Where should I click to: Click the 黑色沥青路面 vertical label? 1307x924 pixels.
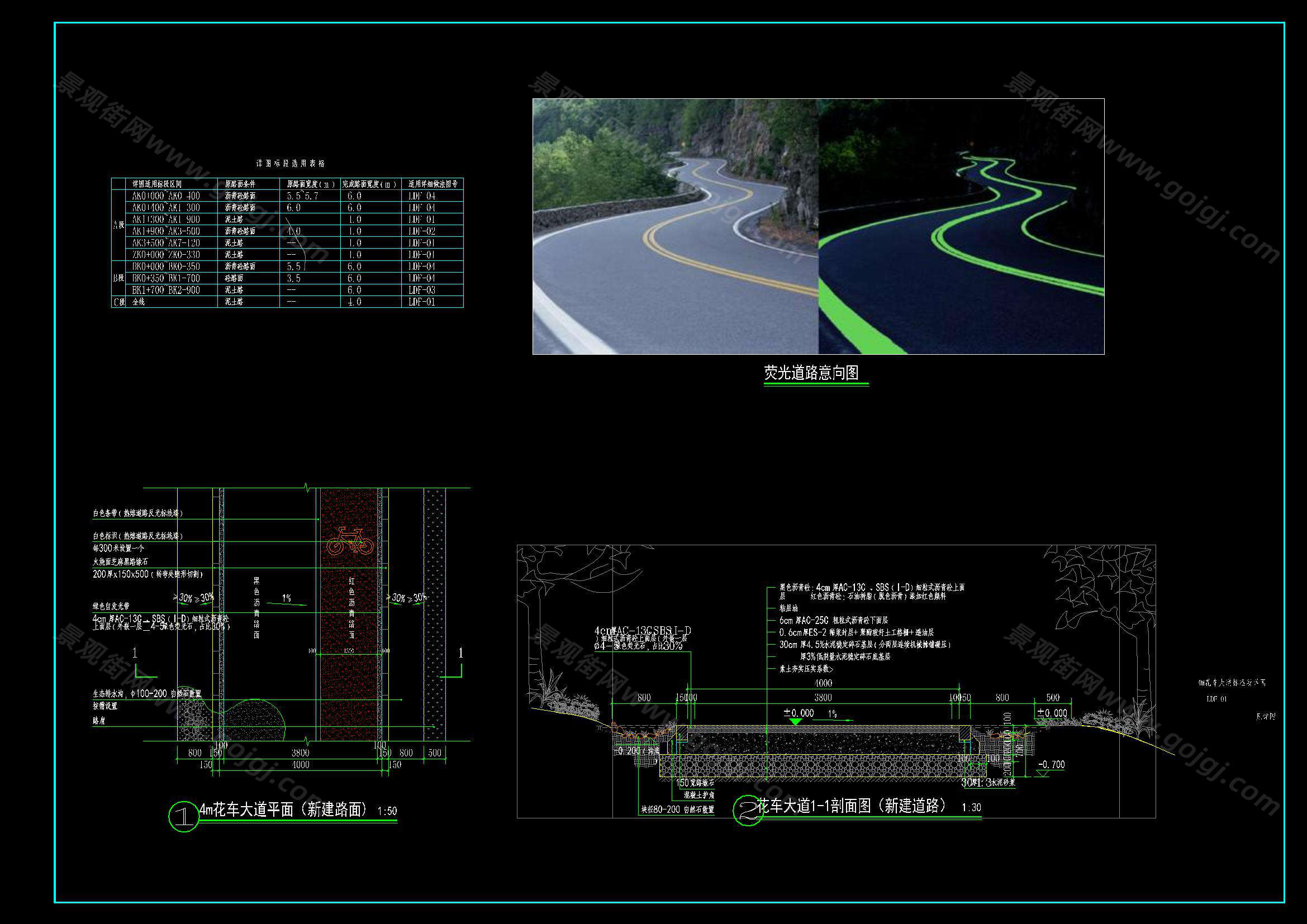click(256, 607)
